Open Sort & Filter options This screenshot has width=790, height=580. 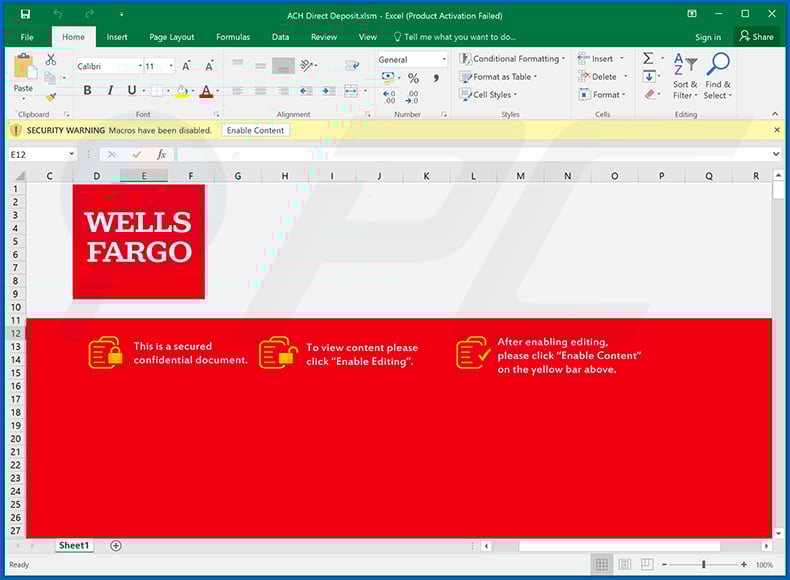[x=685, y=76]
